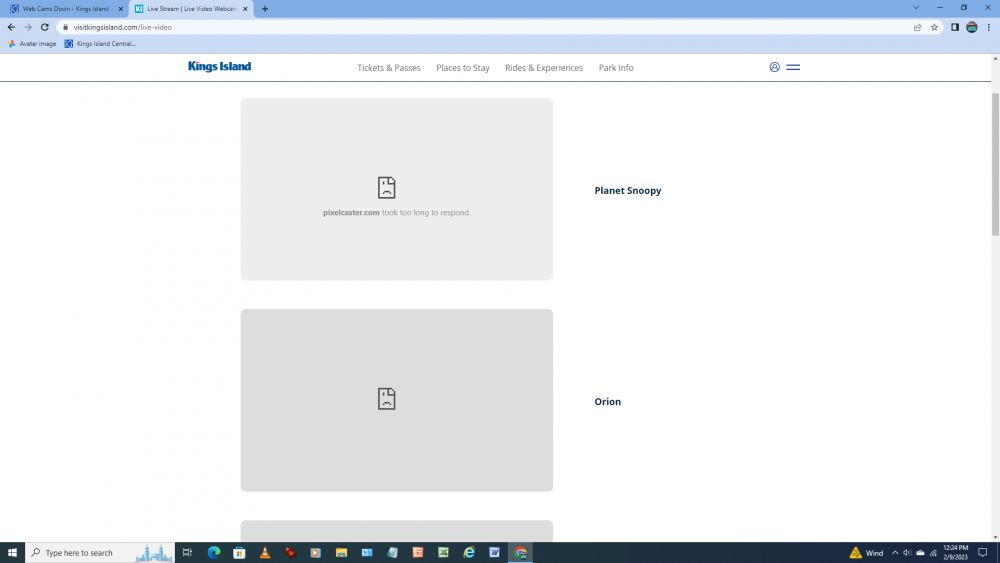Show hidden system tray icons
This screenshot has height=563, width=1000.
click(x=895, y=553)
